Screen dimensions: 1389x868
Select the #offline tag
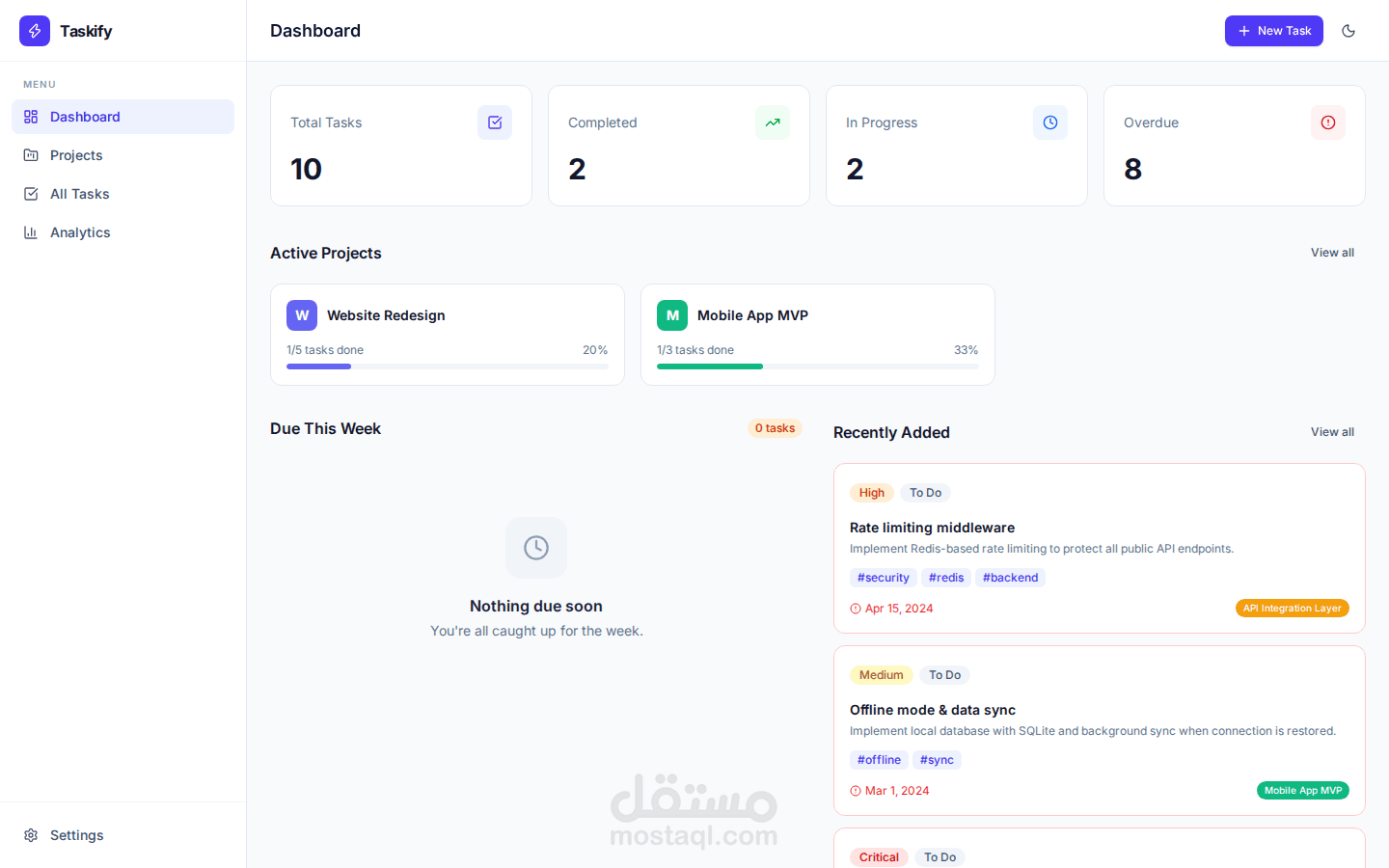(879, 760)
